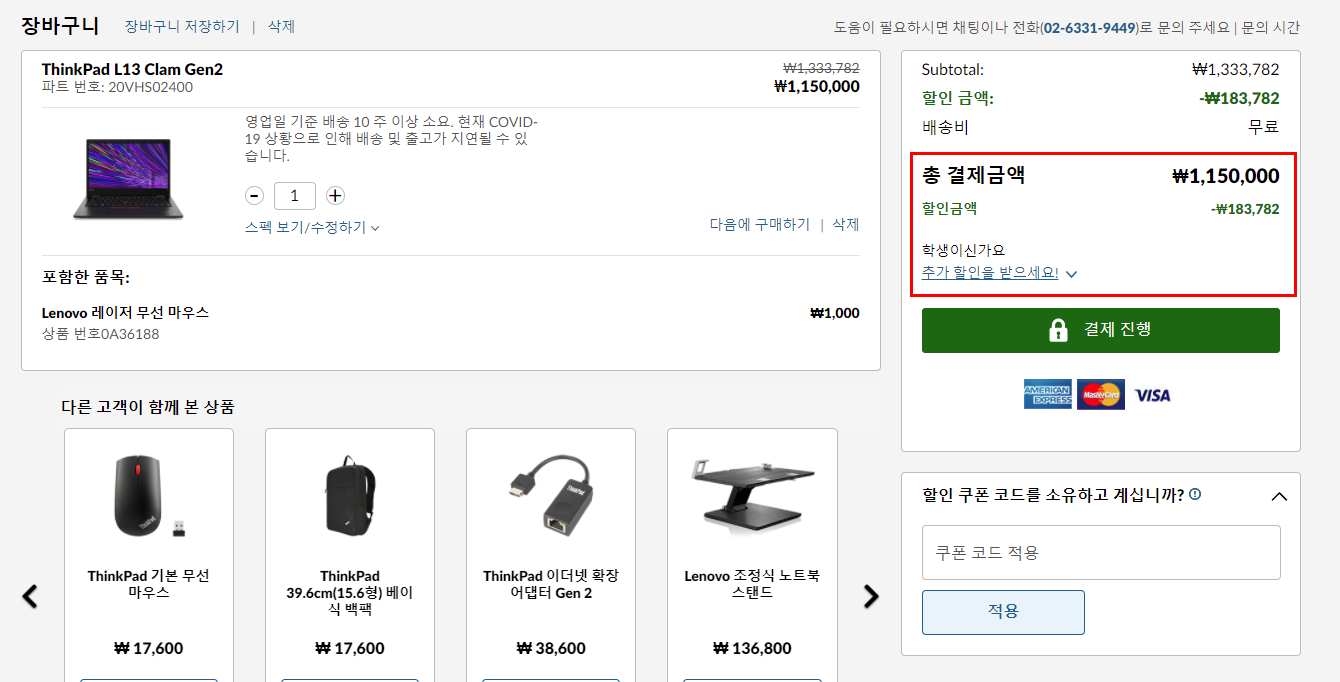Viewport: 1340px width, 682px height.
Task: Click 장바구니 저장하기 link
Action: point(182,27)
